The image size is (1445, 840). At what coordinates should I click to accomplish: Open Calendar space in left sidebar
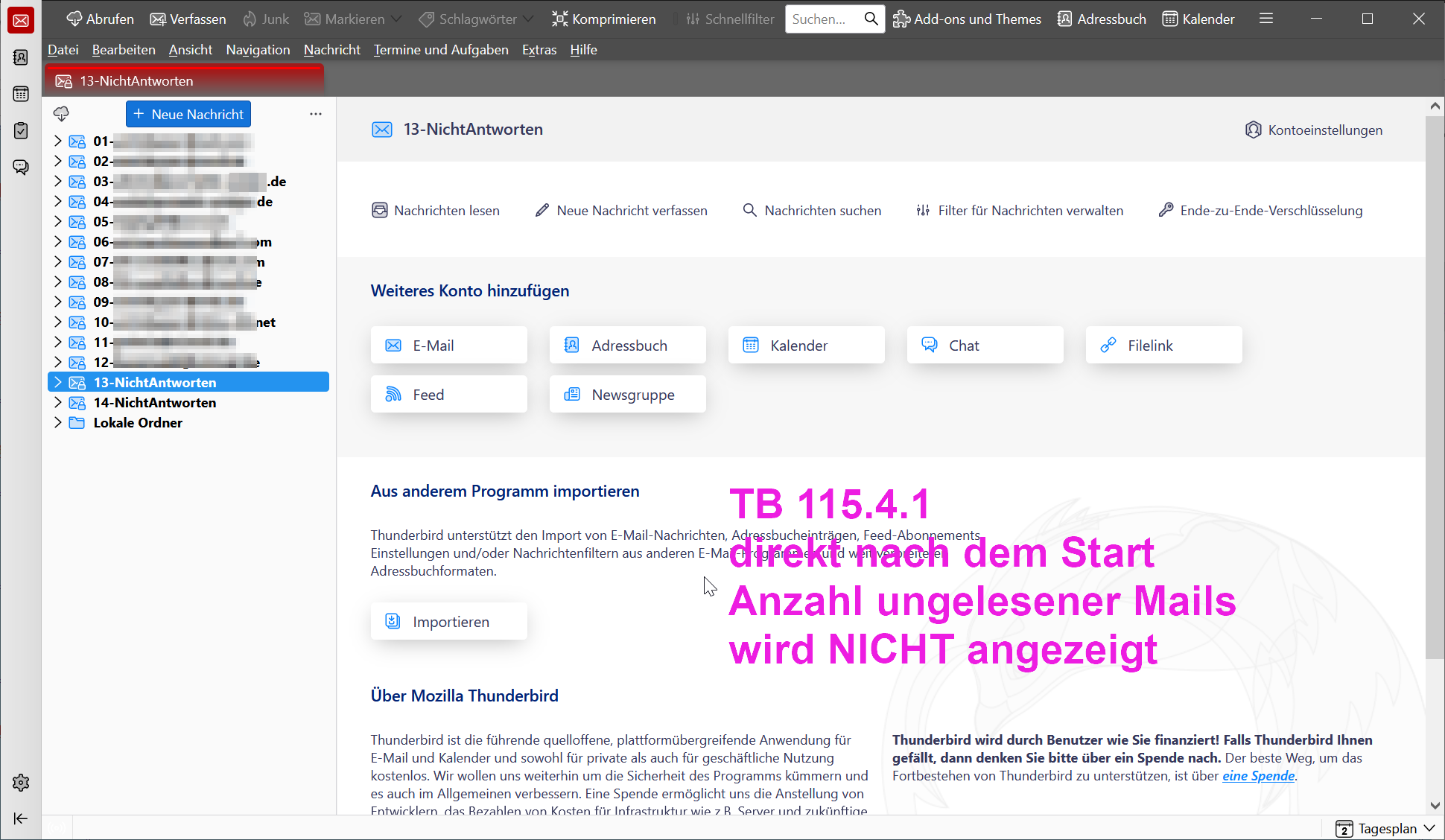21,94
